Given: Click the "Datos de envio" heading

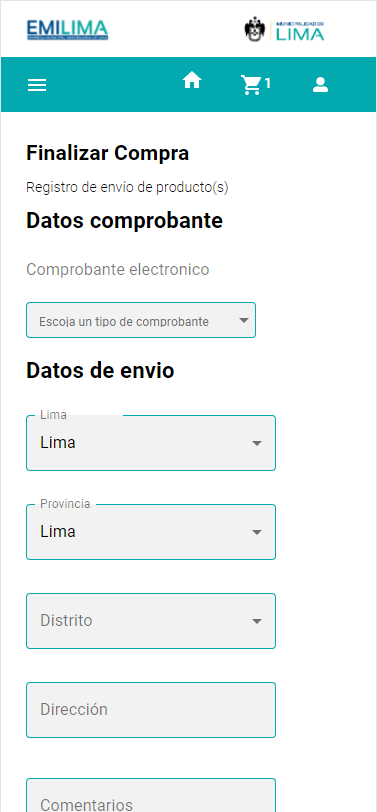Looking at the screenshot, I should pos(100,371).
